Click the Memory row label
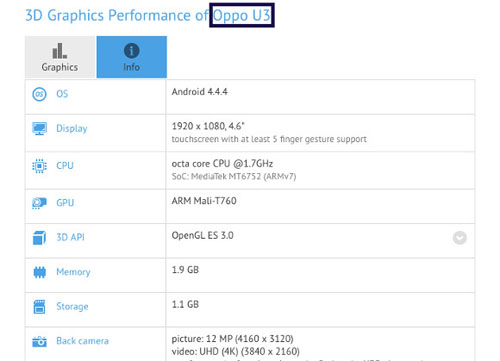The image size is (500, 361). [x=73, y=272]
